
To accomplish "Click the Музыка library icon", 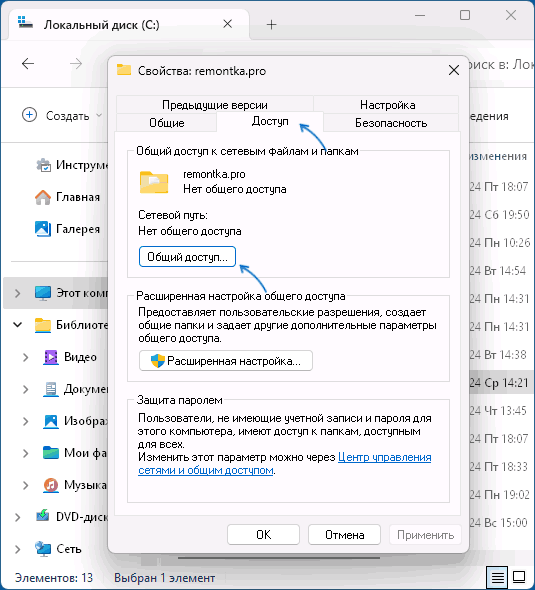I will tap(51, 485).
